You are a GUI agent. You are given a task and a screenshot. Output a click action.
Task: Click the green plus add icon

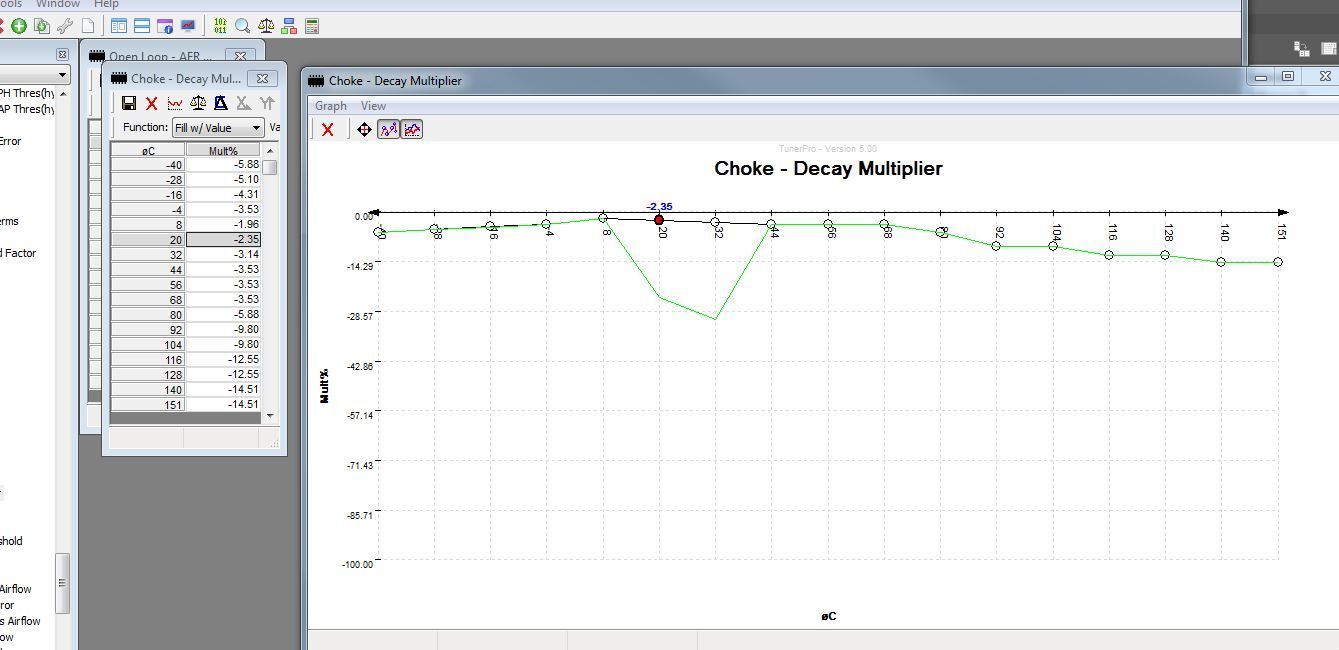(19, 26)
